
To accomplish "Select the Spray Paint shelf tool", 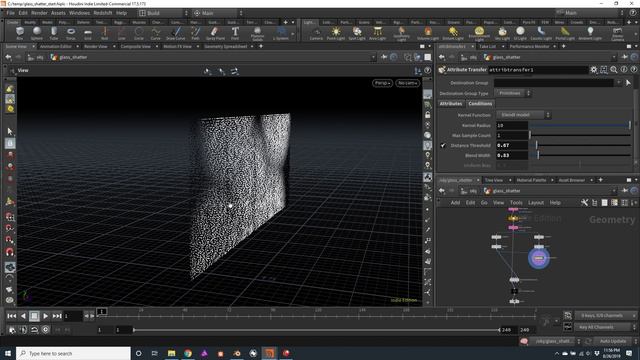I will click(x=215, y=33).
